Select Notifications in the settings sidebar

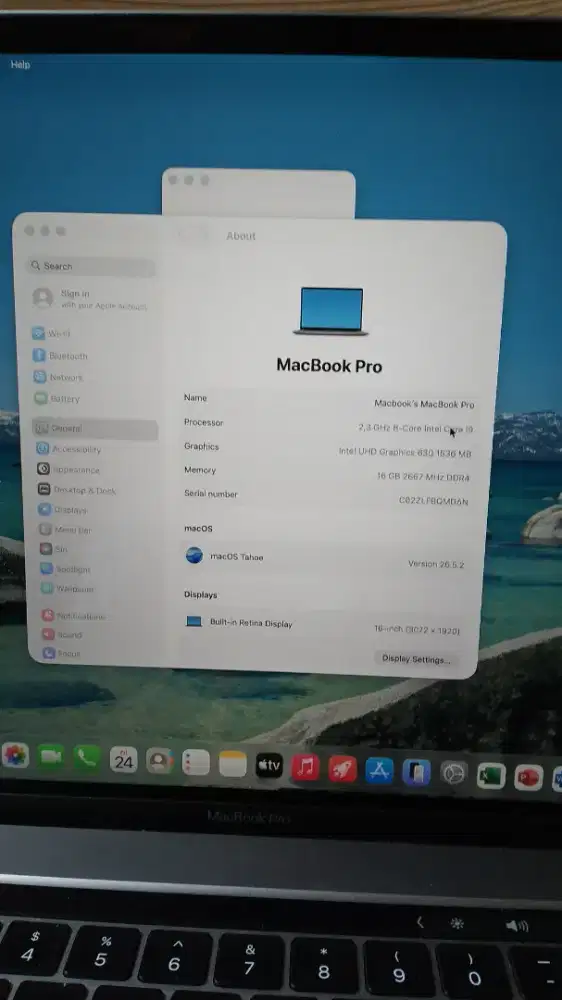[74, 616]
